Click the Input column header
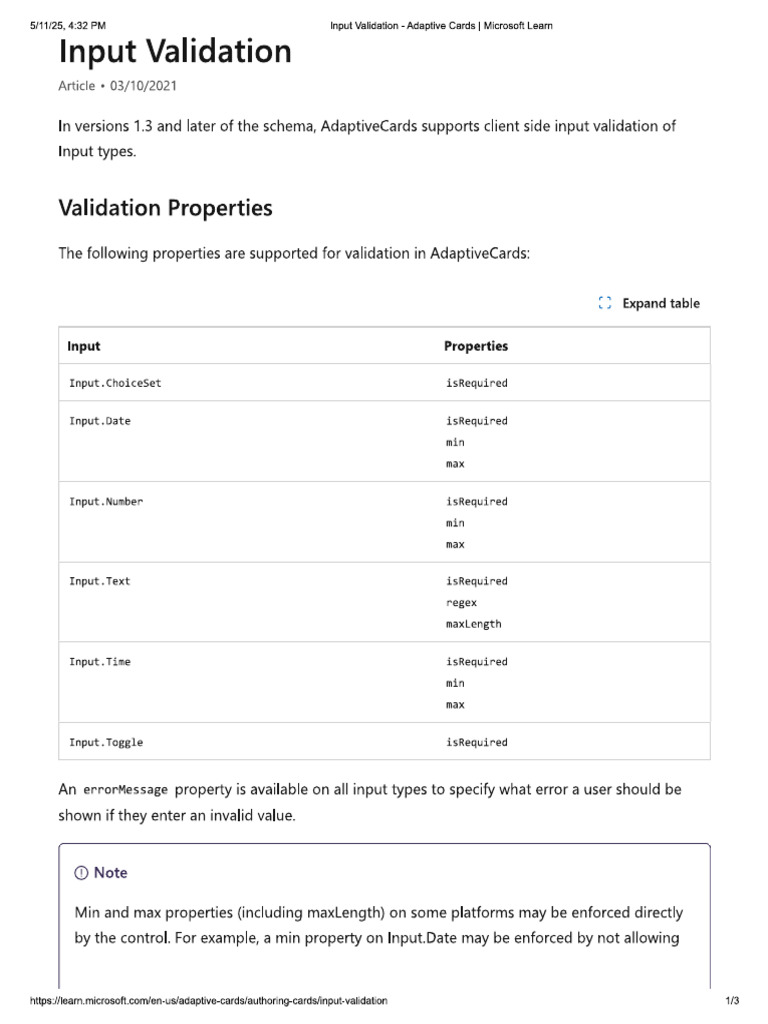The height and width of the screenshot is (1024, 768). 84,346
